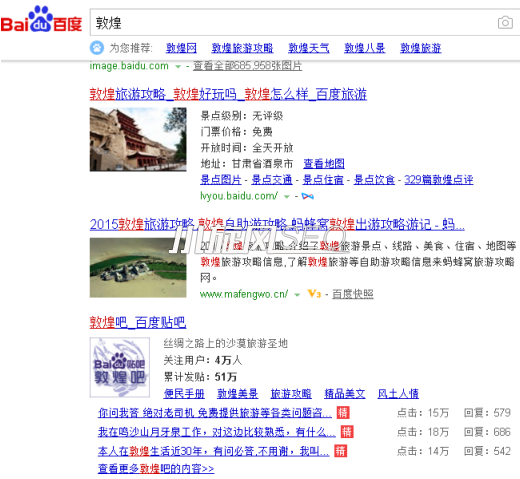Click text 回复: 686

point(487,432)
